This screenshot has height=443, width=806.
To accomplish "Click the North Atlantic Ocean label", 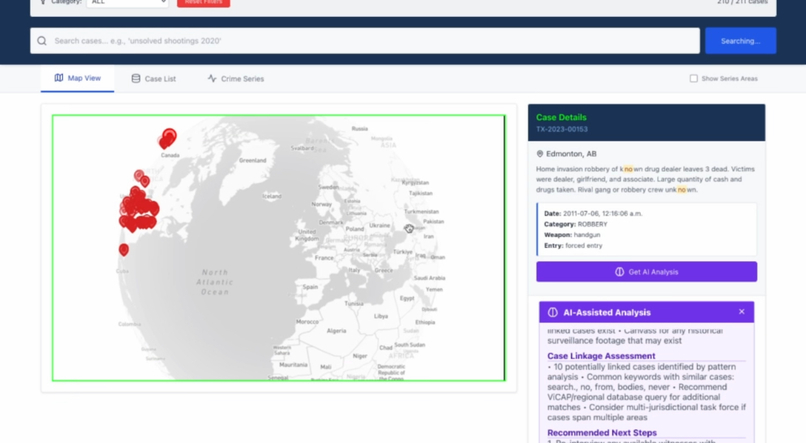I will (215, 282).
